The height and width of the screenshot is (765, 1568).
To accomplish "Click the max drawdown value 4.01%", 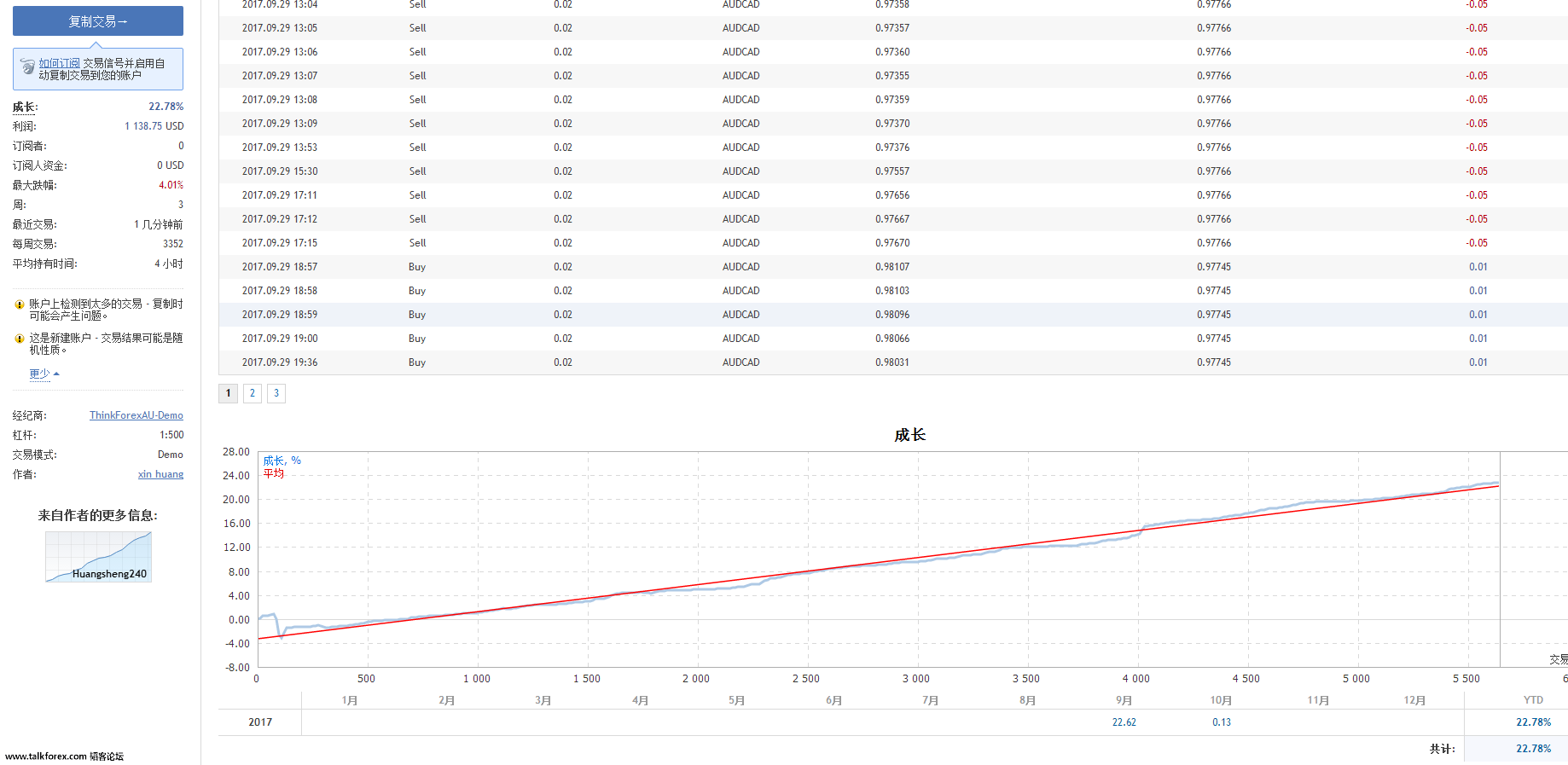I will (171, 185).
